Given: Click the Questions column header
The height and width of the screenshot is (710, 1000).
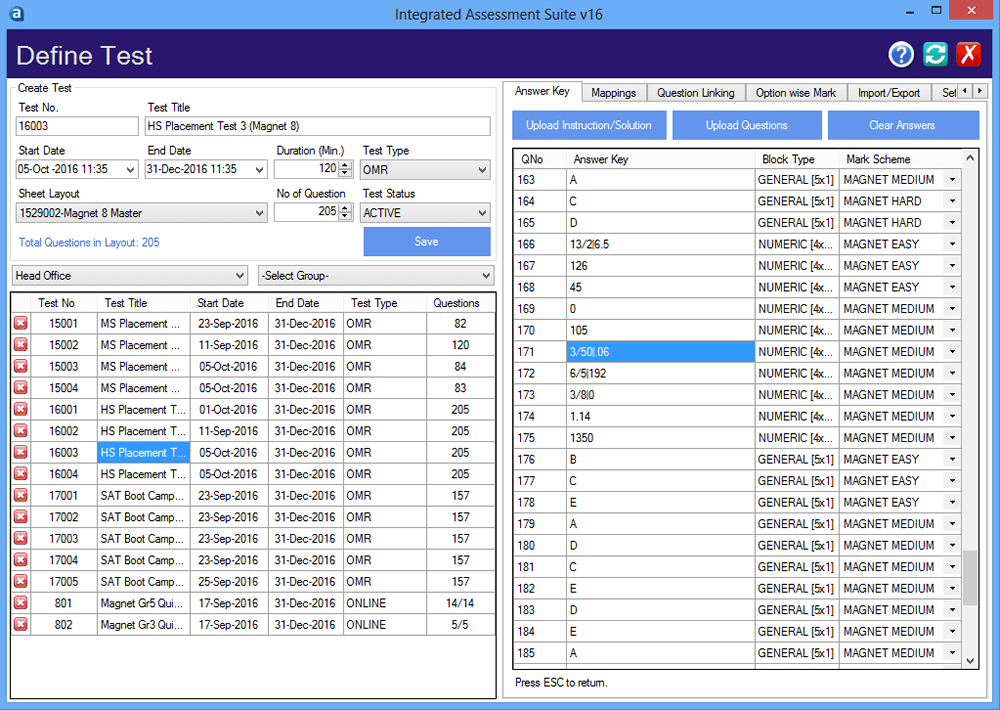Looking at the screenshot, I should coord(457,303).
